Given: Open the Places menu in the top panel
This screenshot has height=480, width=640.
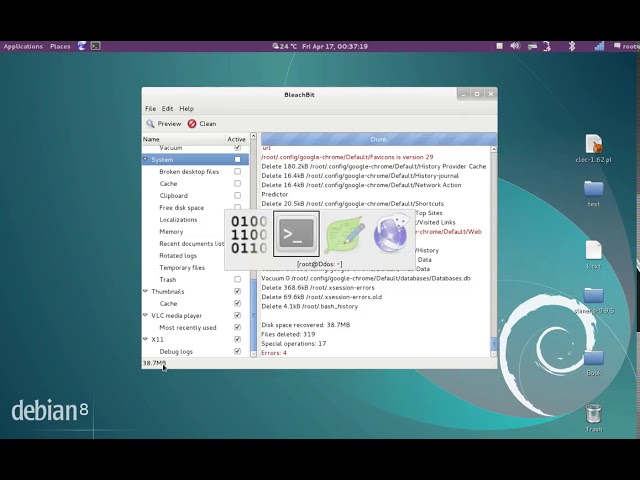Looking at the screenshot, I should tap(60, 46).
